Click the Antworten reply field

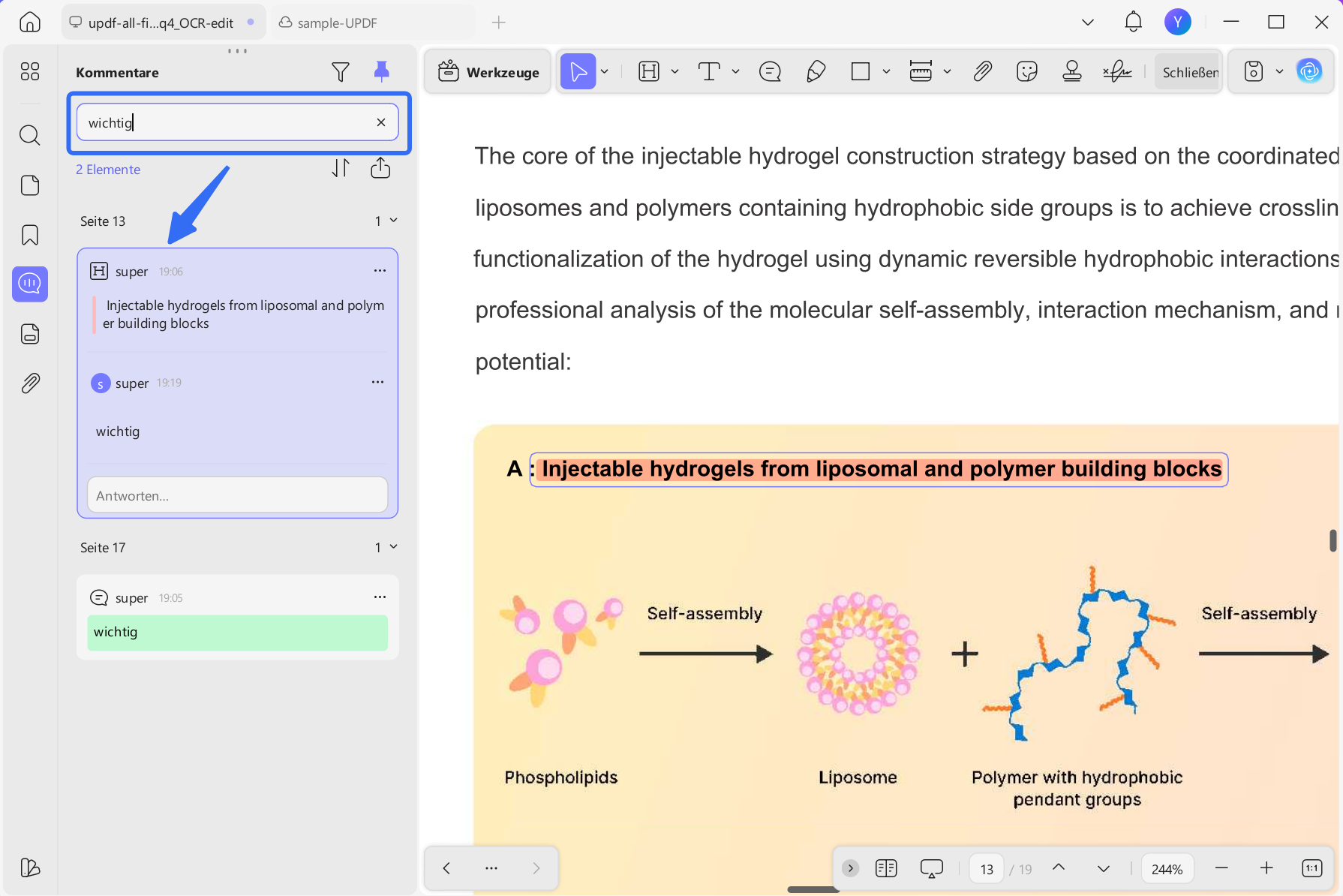[238, 495]
